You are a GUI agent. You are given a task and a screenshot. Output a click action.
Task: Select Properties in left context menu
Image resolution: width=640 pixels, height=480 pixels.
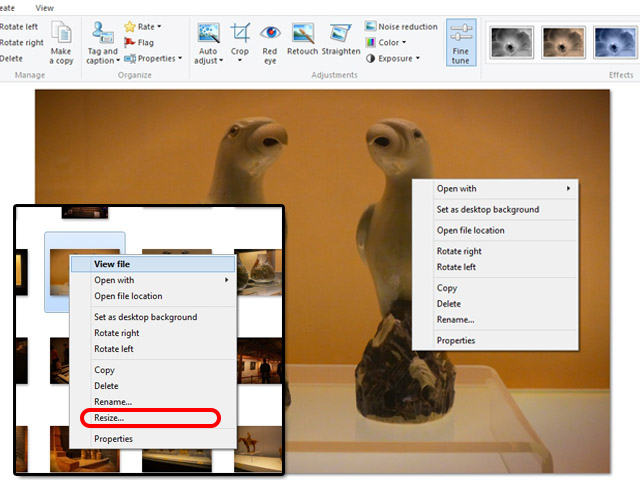pos(113,438)
